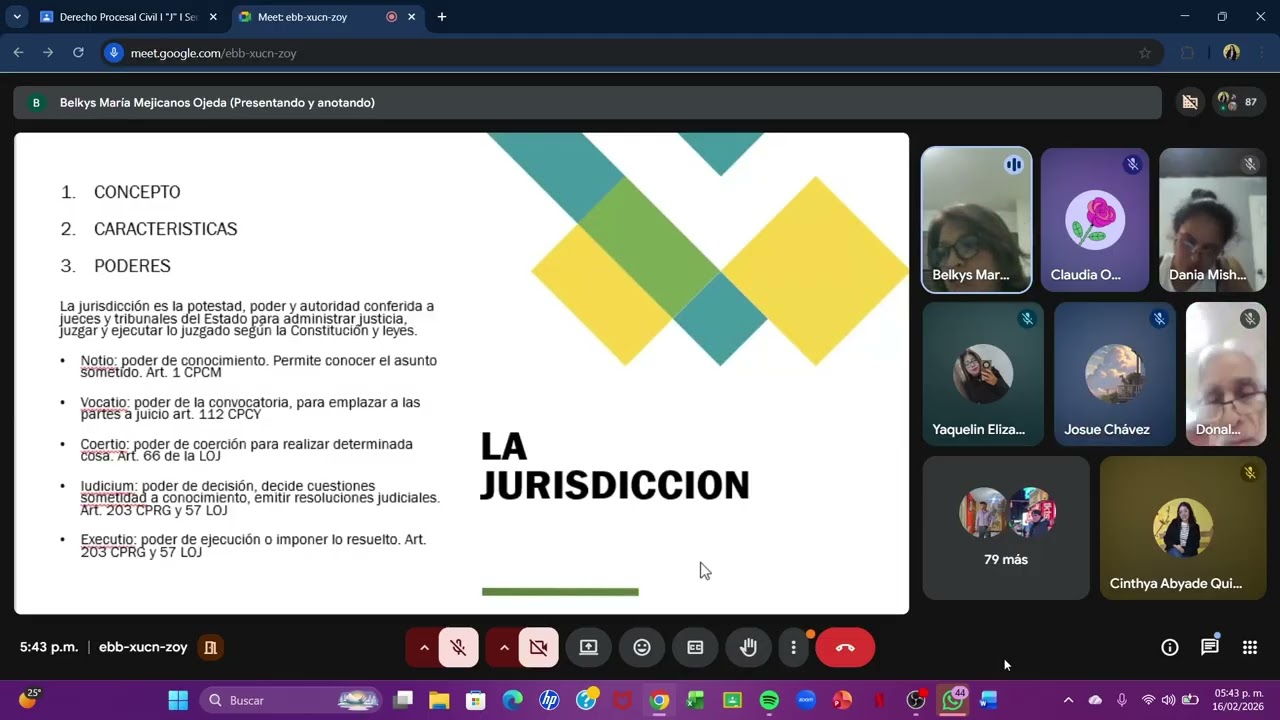This screenshot has height=720, width=1280.
Task: Open the chat panel icon
Action: pos(1210,647)
